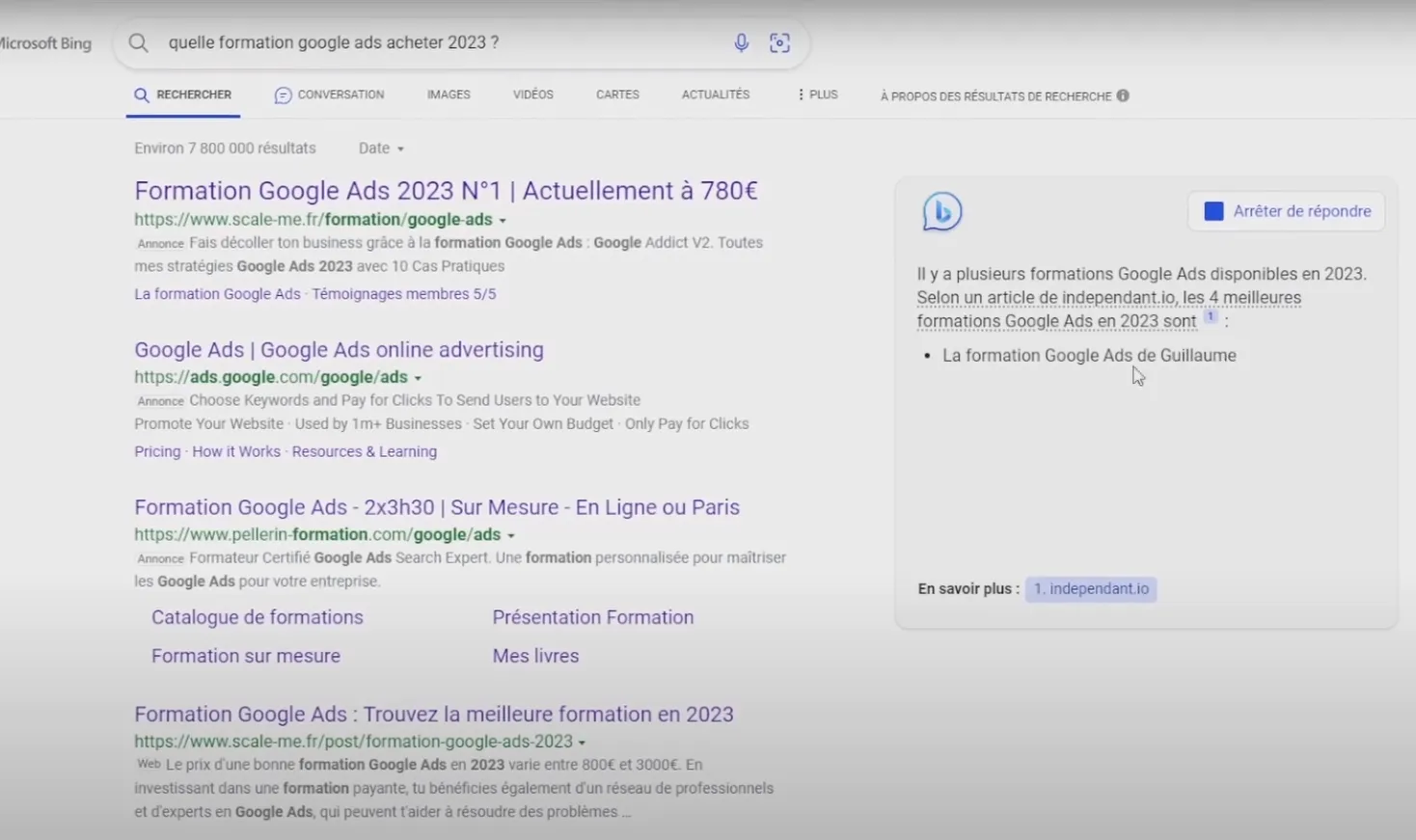Click La formation Google Ads sitelink

coord(217,294)
